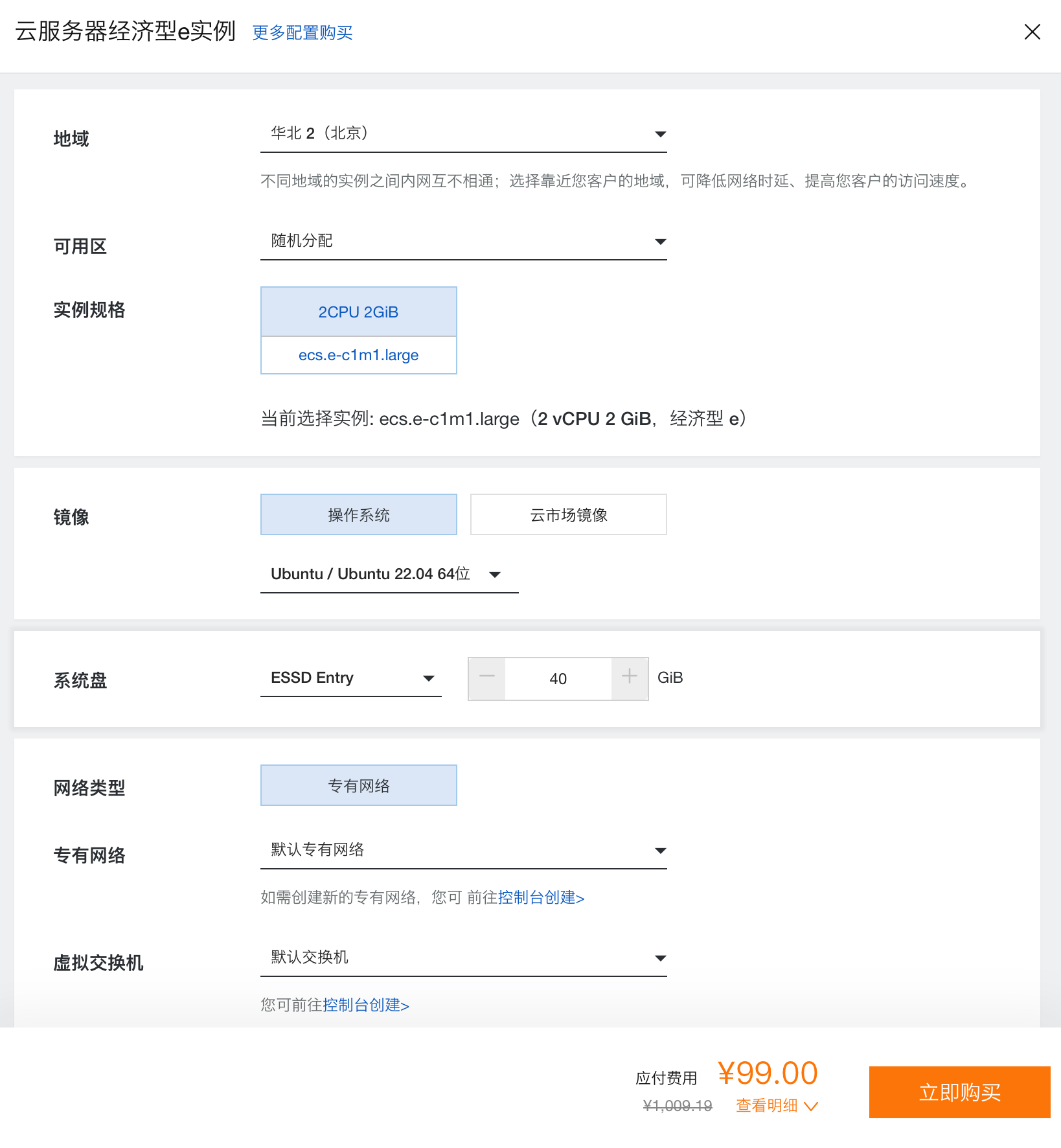Decrease system disk size with minus icon

[487, 678]
